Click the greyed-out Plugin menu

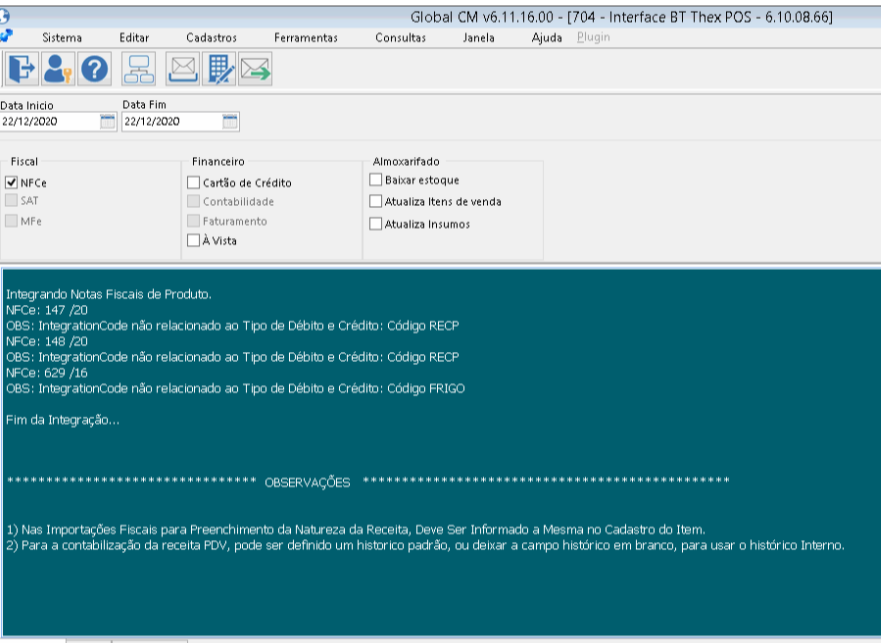pos(593,37)
